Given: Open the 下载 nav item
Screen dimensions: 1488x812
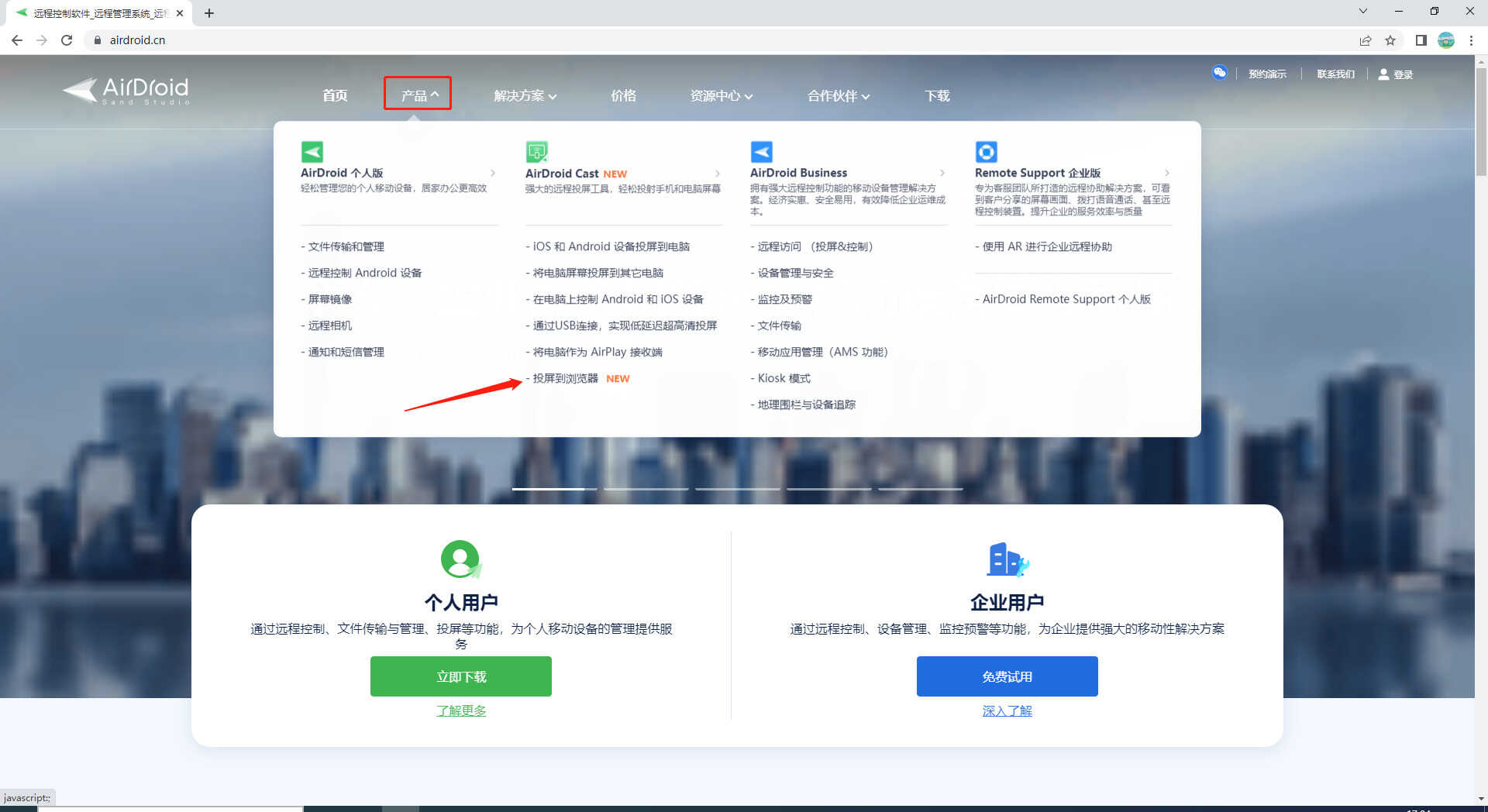Looking at the screenshot, I should pos(936,96).
